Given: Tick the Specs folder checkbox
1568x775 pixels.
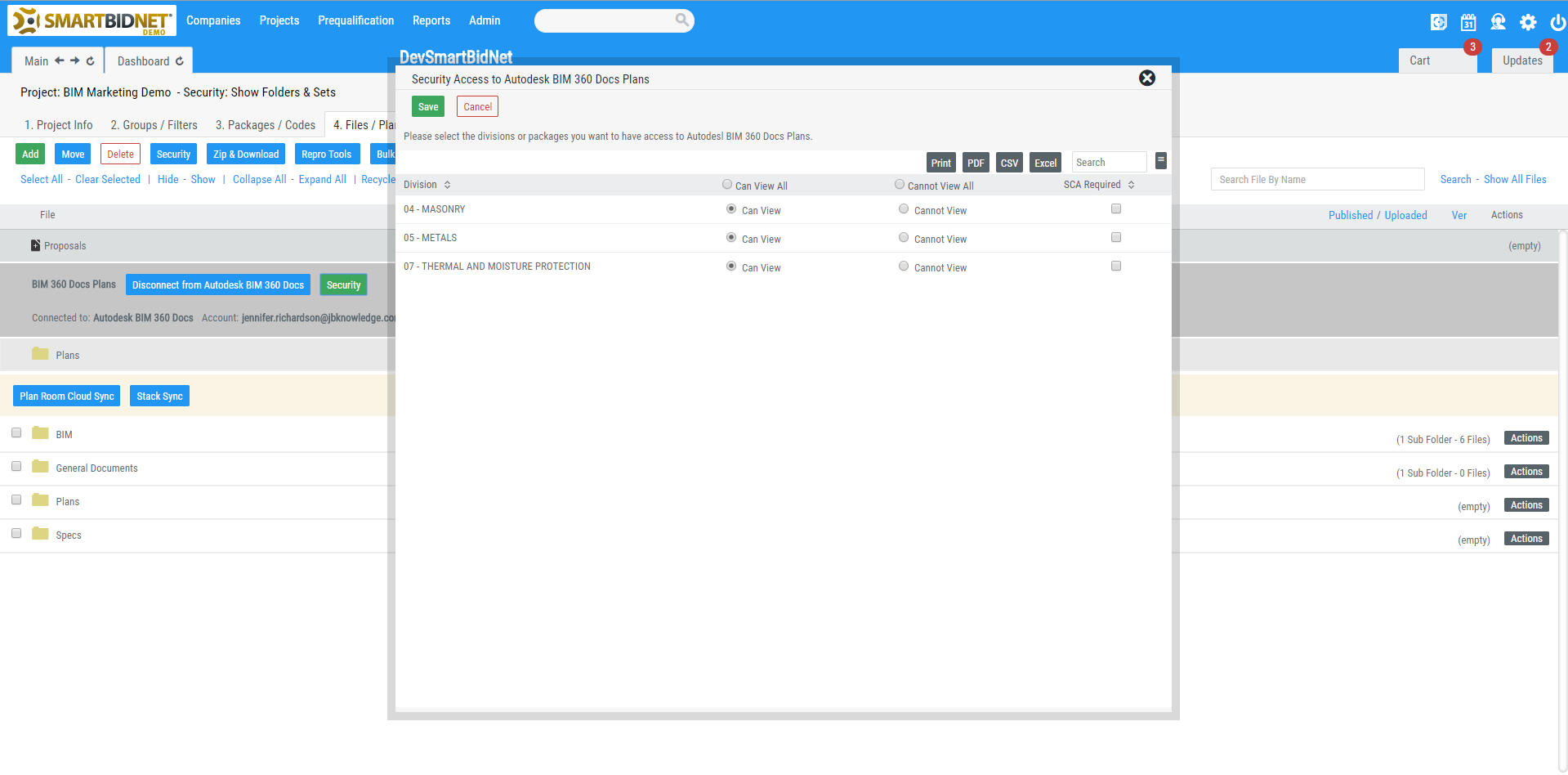Looking at the screenshot, I should 16,534.
